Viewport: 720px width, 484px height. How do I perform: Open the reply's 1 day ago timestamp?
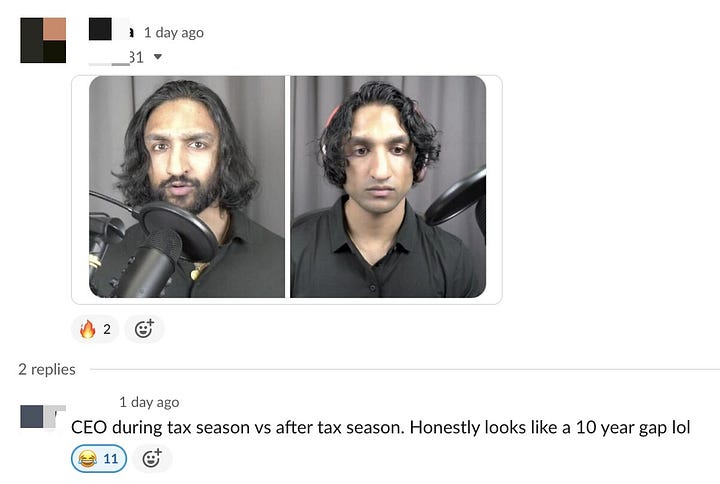point(149,402)
